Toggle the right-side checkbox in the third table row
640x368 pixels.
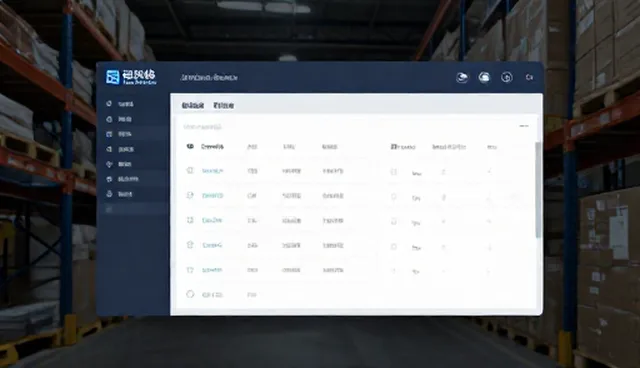[393, 222]
